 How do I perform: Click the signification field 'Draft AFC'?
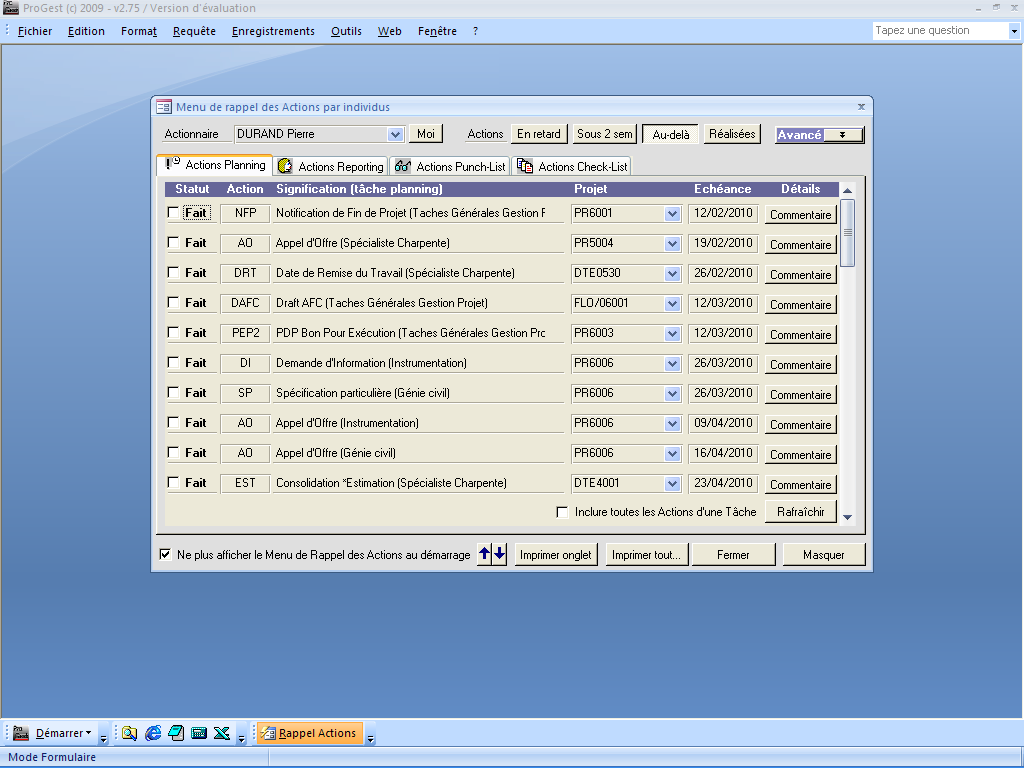[418, 303]
